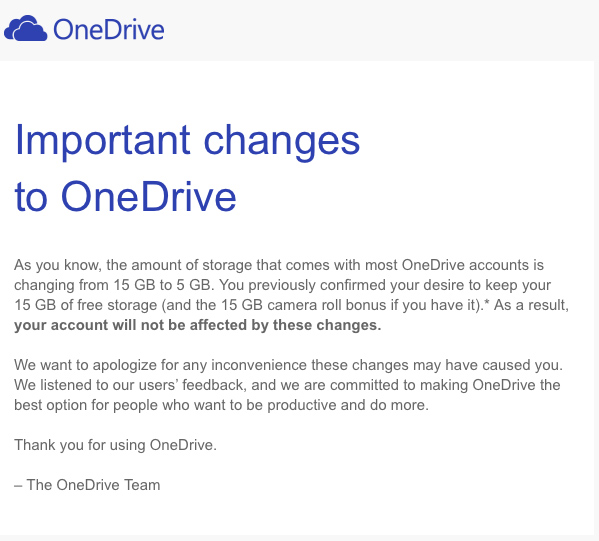The image size is (599, 541).
Task: Click "As a result," at the paragraph's line end
Action: coord(531,305)
